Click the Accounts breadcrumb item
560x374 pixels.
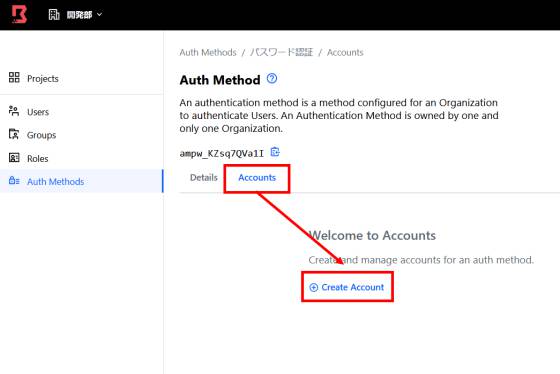pyautogui.click(x=345, y=53)
